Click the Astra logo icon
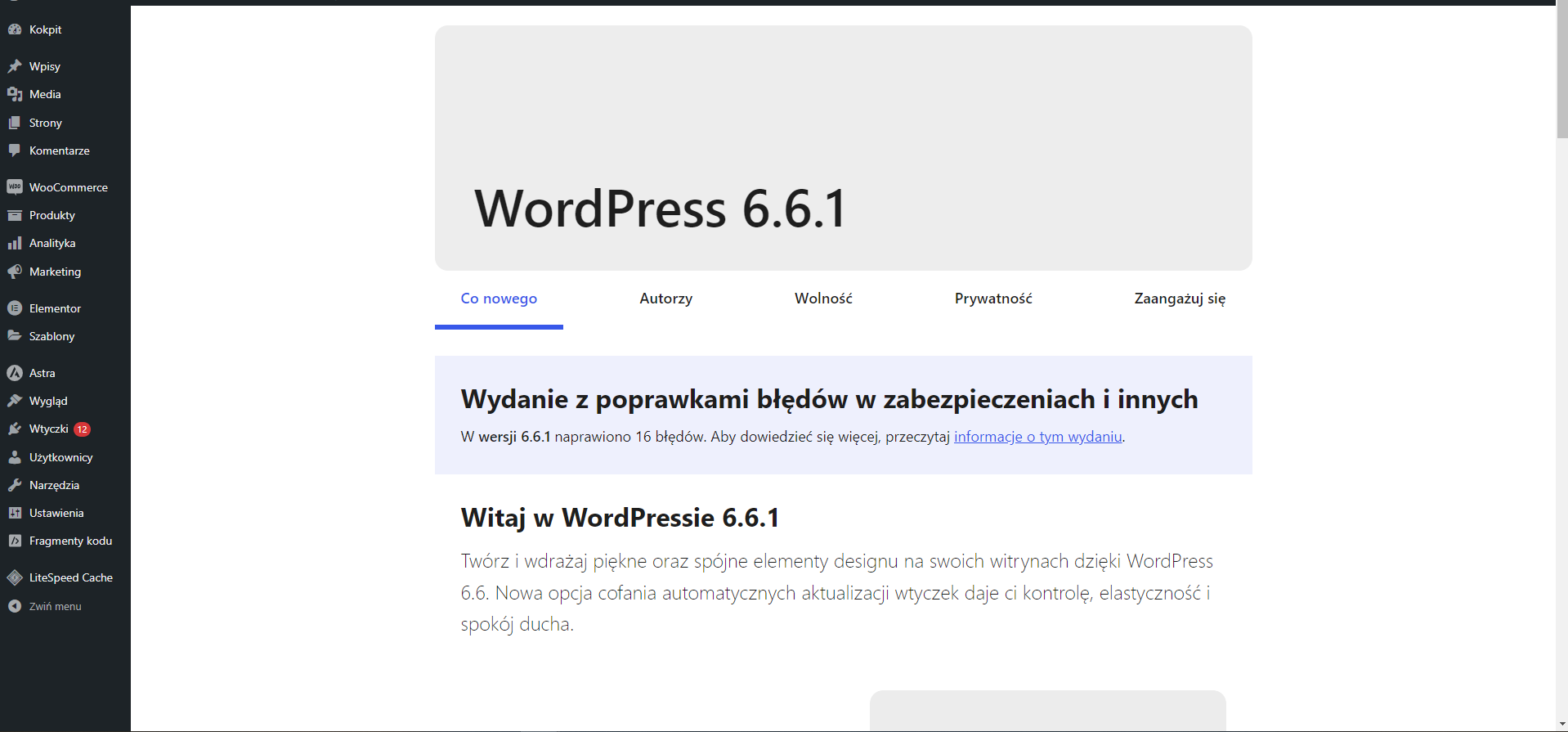This screenshot has height=732, width=1568. pos(15,373)
